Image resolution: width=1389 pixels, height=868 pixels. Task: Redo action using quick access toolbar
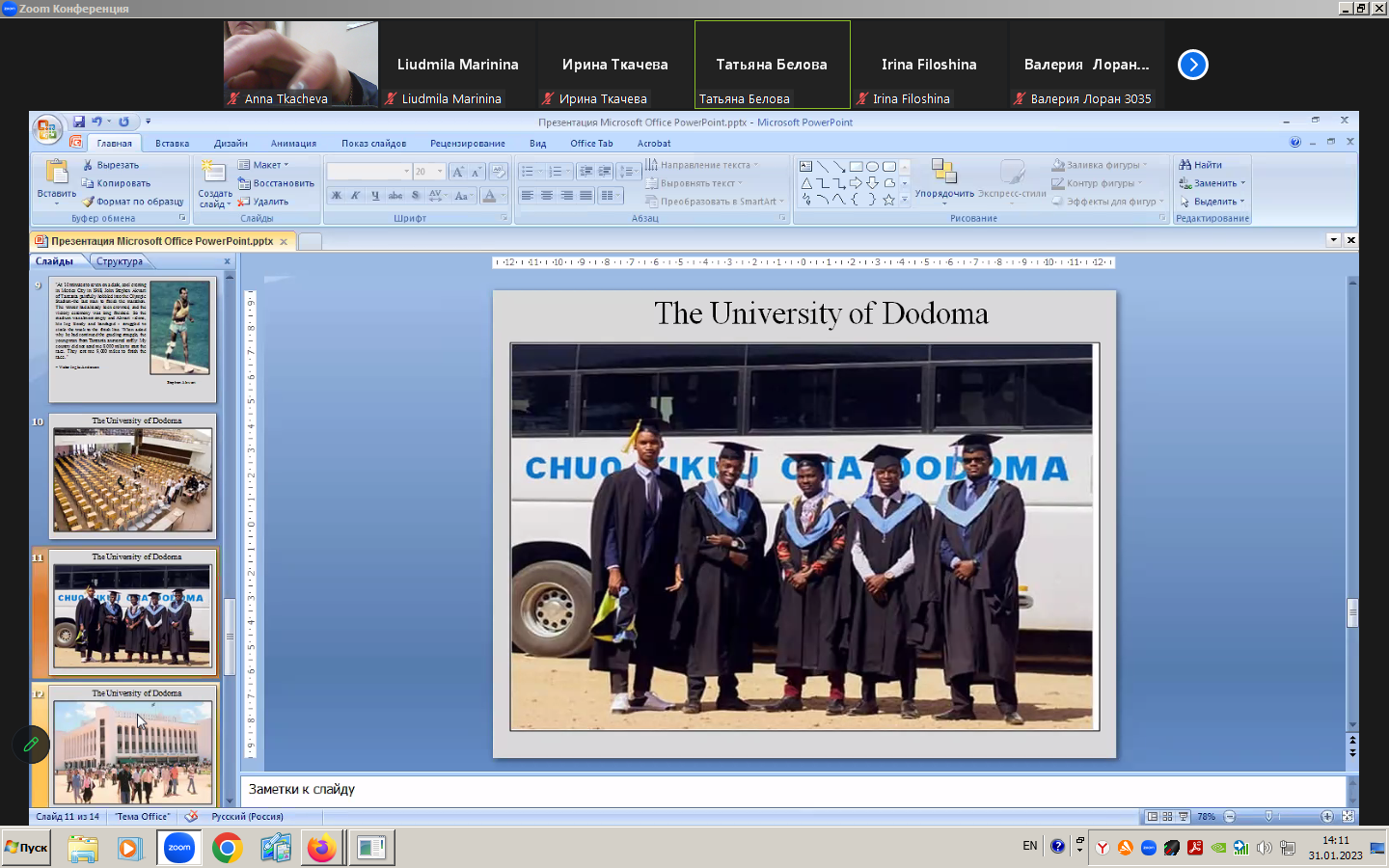(123, 122)
